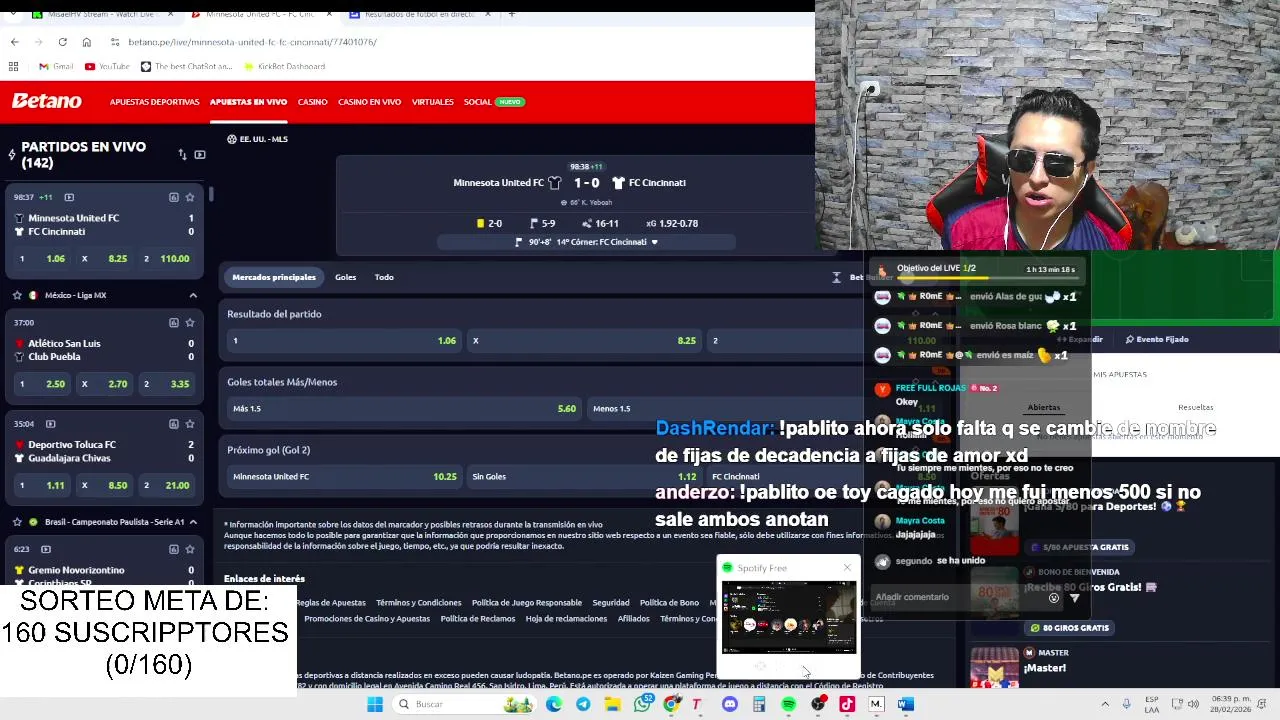This screenshot has height=720, width=1280.
Task: Open Social menu item
Action: (x=477, y=102)
